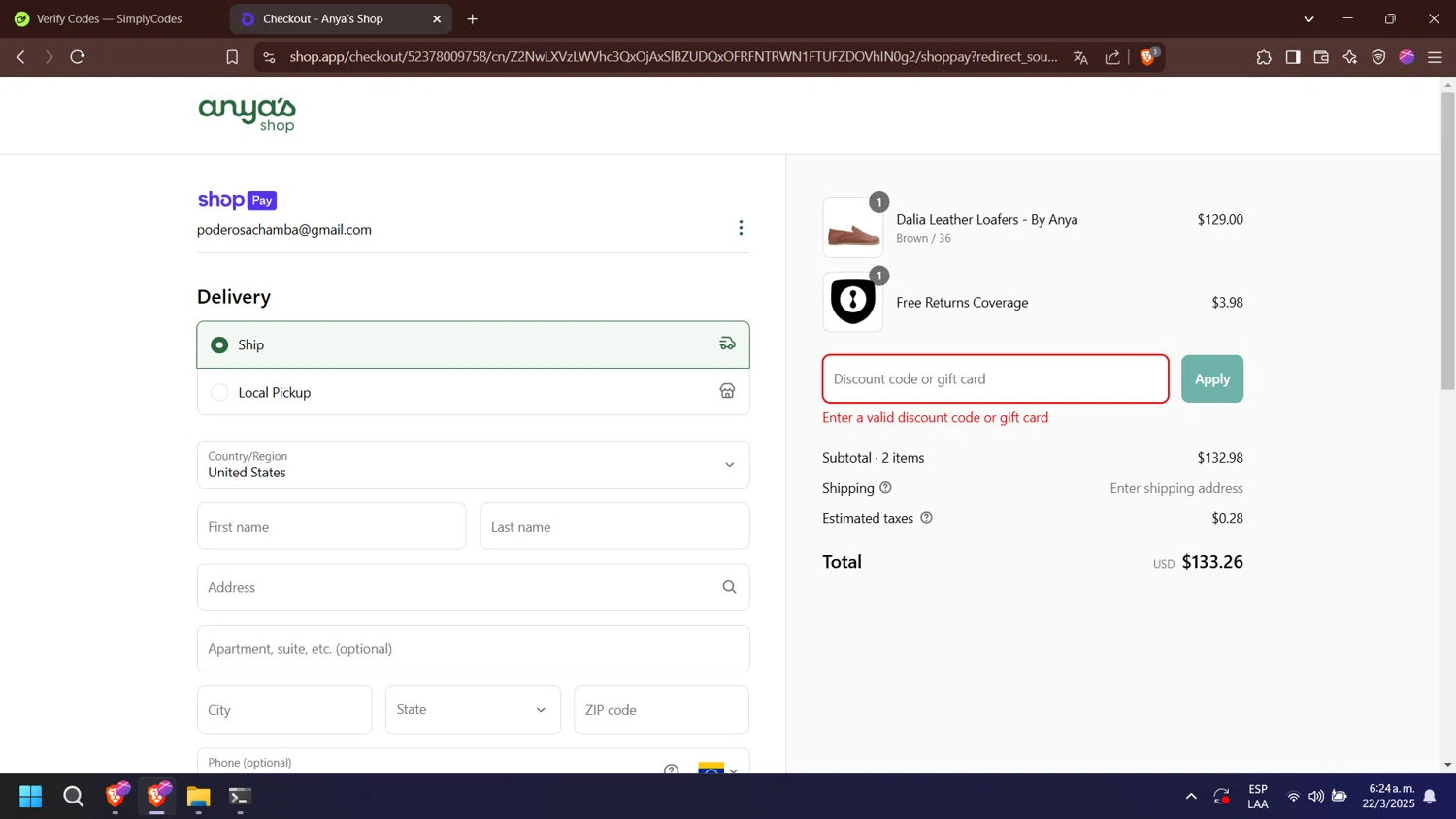Open Leo AI sparkle icon
Viewport: 1456px width, 819px height.
pos(1350,57)
